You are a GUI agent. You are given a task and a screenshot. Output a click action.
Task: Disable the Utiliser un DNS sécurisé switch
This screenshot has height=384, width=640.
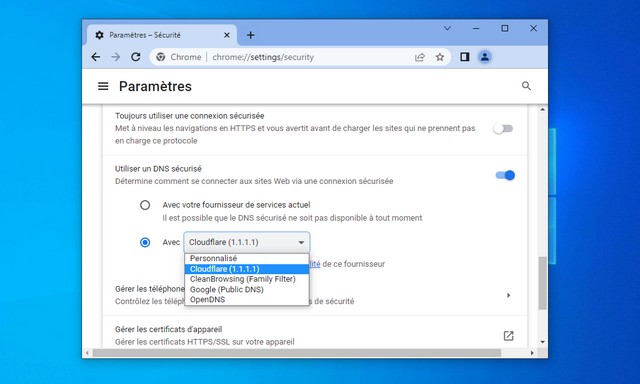[505, 175]
